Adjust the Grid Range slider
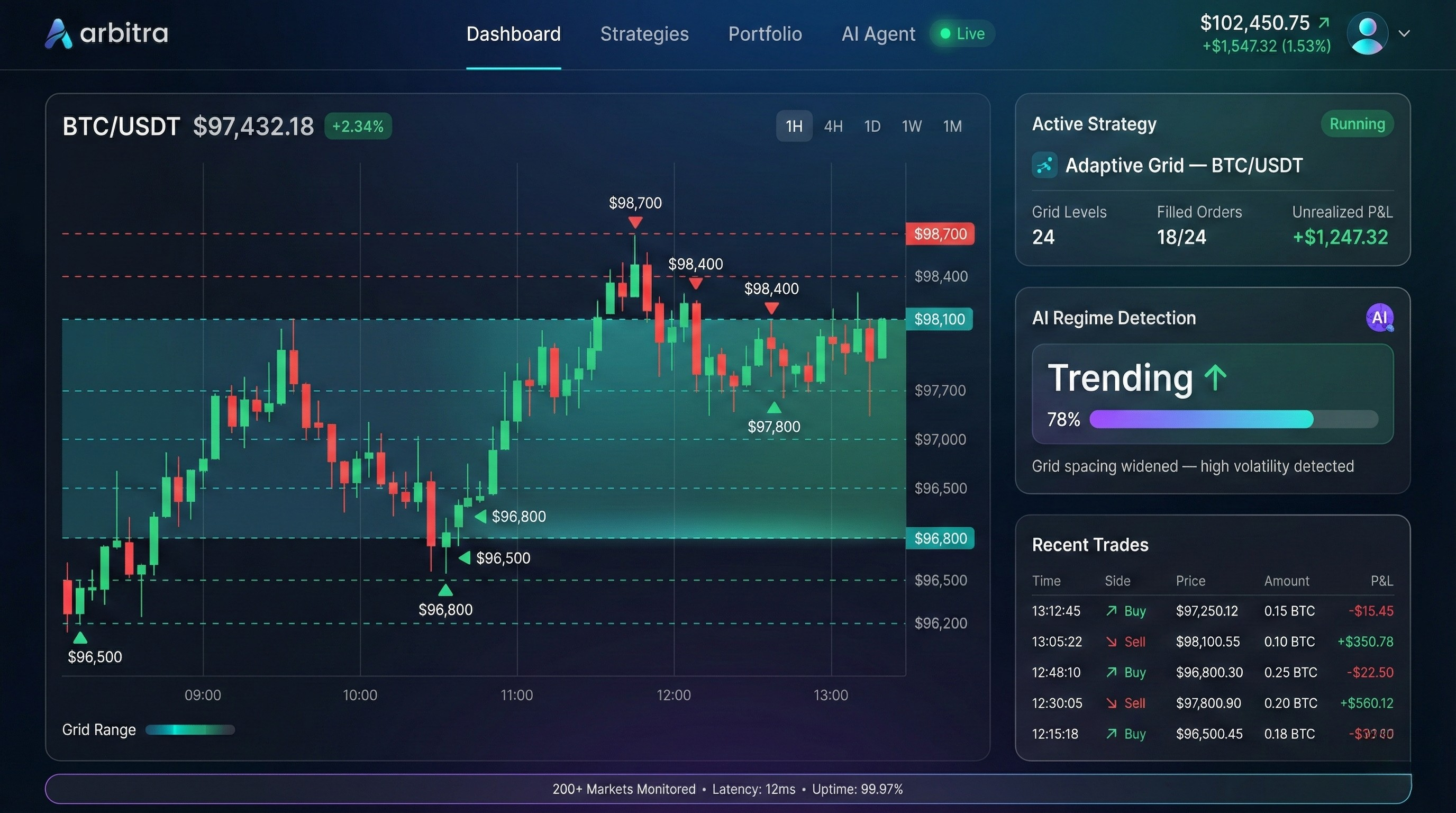 [190, 730]
